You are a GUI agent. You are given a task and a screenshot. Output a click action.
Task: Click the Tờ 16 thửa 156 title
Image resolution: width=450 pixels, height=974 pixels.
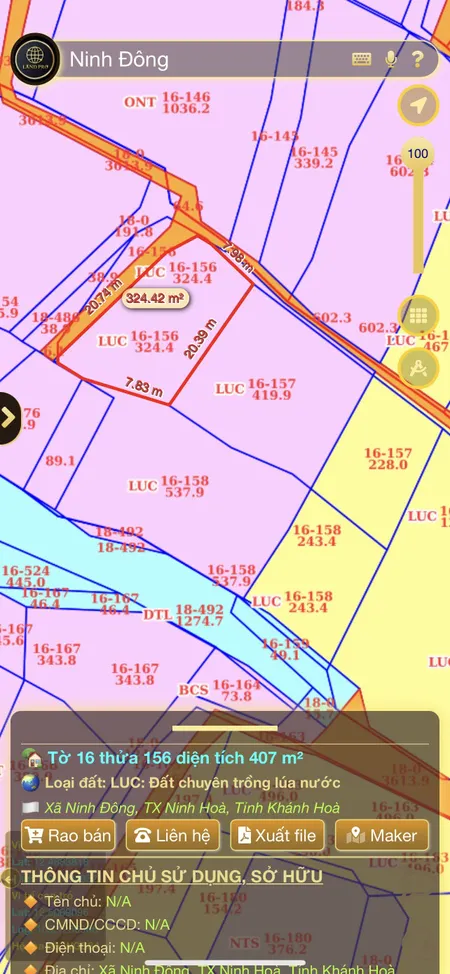176,758
